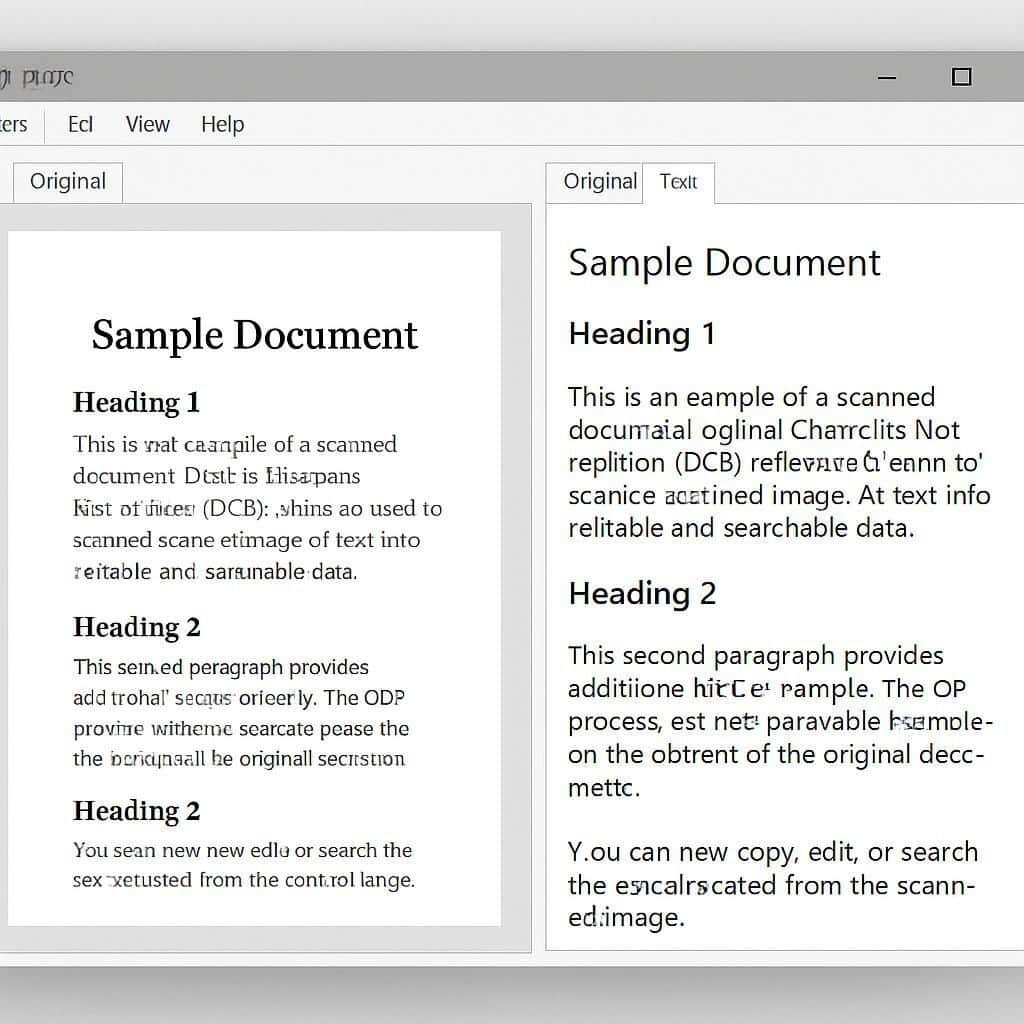This screenshot has height=1024, width=1024.
Task: Click 'This second paragraph provides' line
Action: pos(756,656)
